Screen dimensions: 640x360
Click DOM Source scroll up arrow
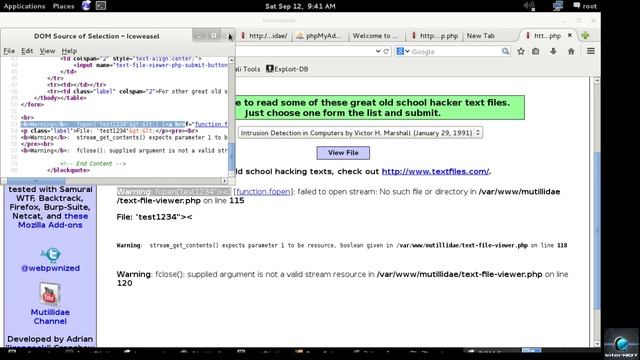[x=231, y=60]
